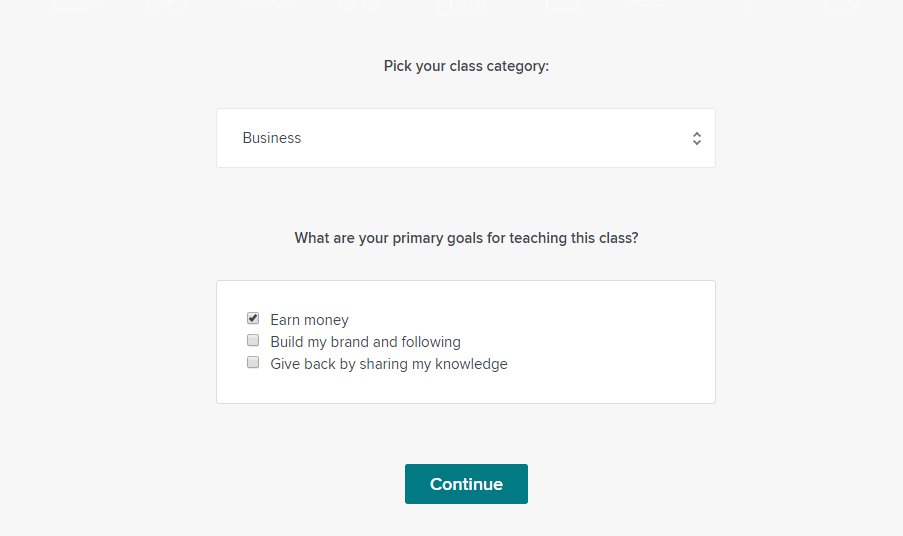Click the up-down arrows icon in category dropdown
Screen dimensions: 903x536
pyautogui.click(x=697, y=139)
